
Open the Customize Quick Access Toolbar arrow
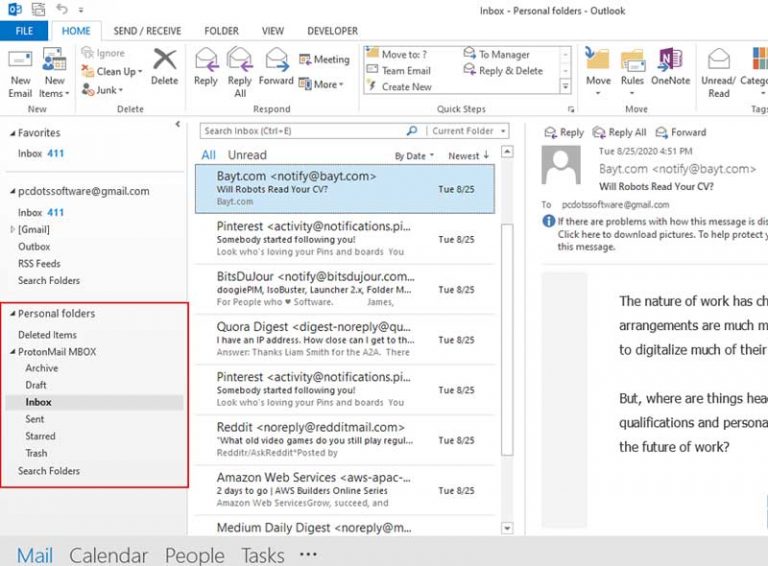pyautogui.click(x=81, y=10)
